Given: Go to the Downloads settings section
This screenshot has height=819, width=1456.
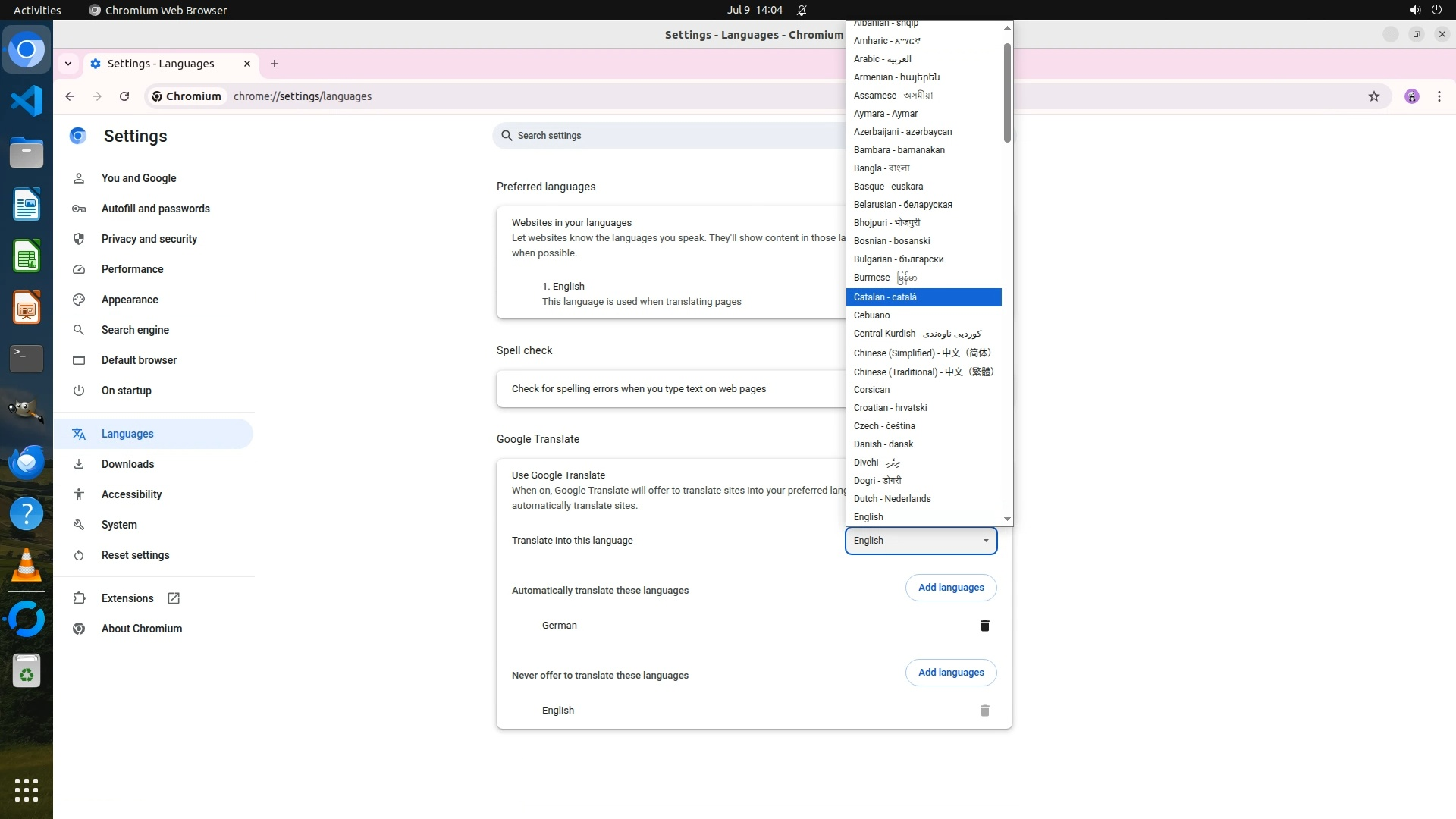Looking at the screenshot, I should [x=127, y=464].
